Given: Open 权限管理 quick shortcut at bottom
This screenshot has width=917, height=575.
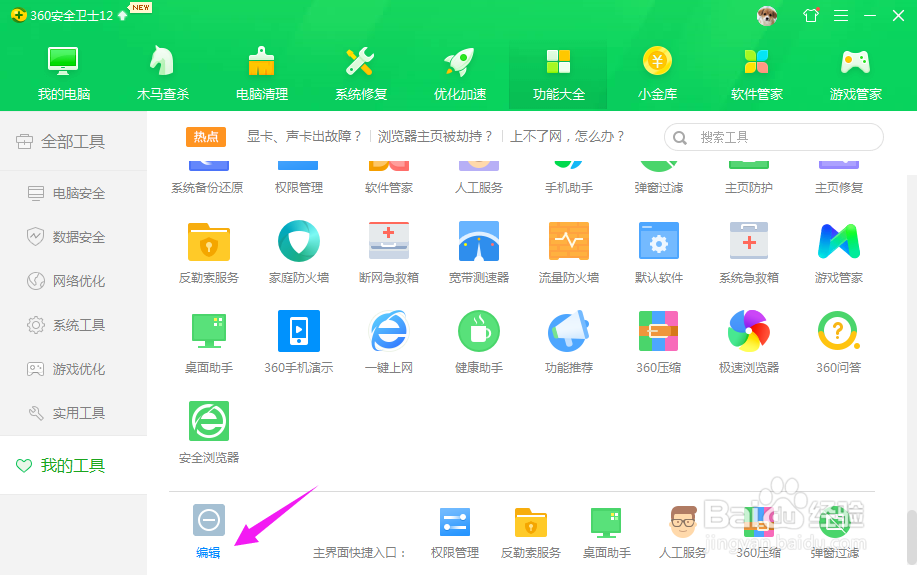Looking at the screenshot, I should [x=455, y=532].
